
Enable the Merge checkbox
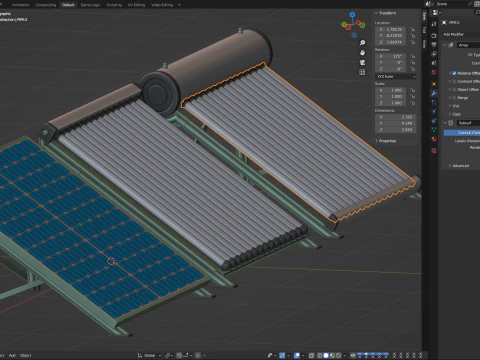click(454, 98)
